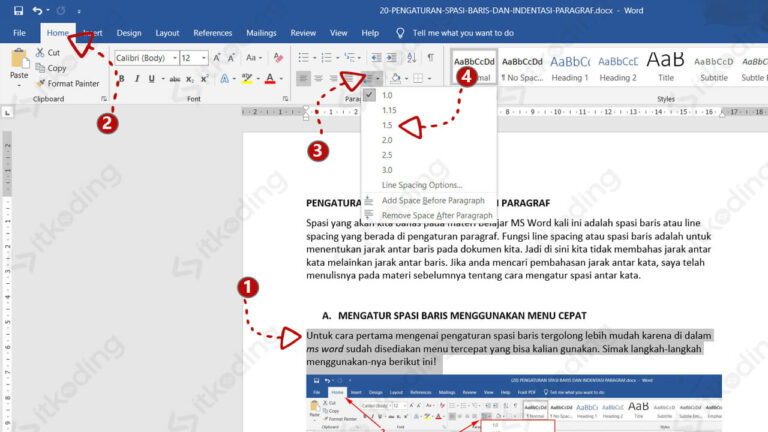Open the multilevel list menu

click(x=352, y=58)
